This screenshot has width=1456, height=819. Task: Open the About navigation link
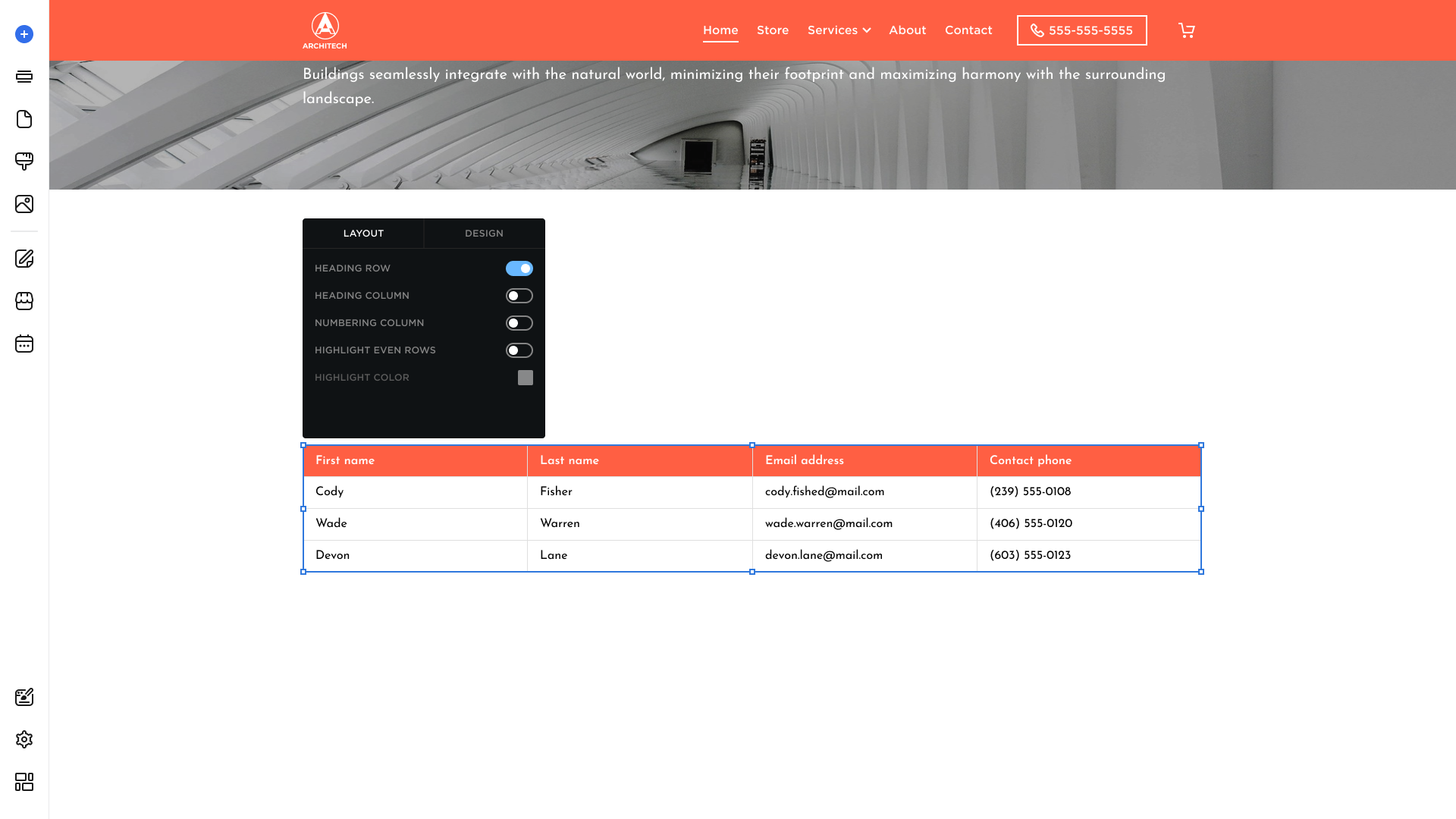pos(907,30)
